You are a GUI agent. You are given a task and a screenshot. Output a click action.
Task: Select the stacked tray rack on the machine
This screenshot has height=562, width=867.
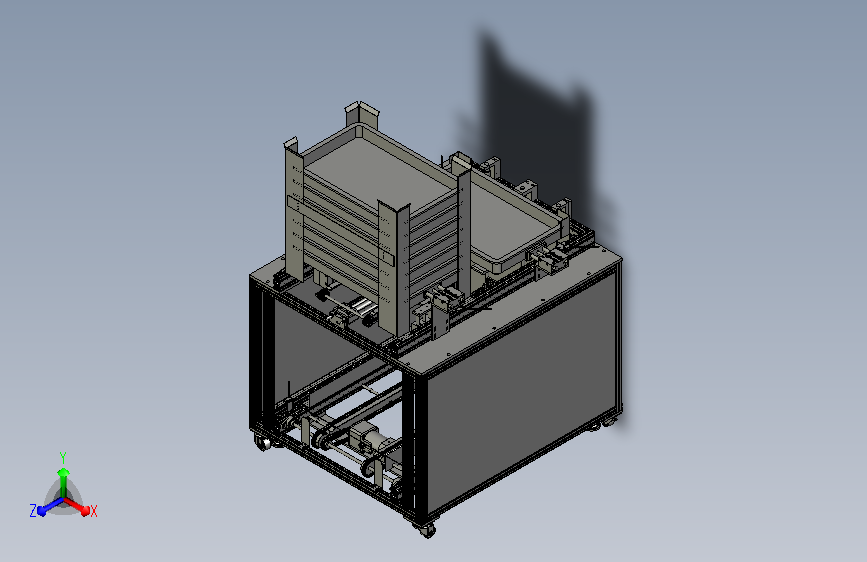click(x=376, y=218)
